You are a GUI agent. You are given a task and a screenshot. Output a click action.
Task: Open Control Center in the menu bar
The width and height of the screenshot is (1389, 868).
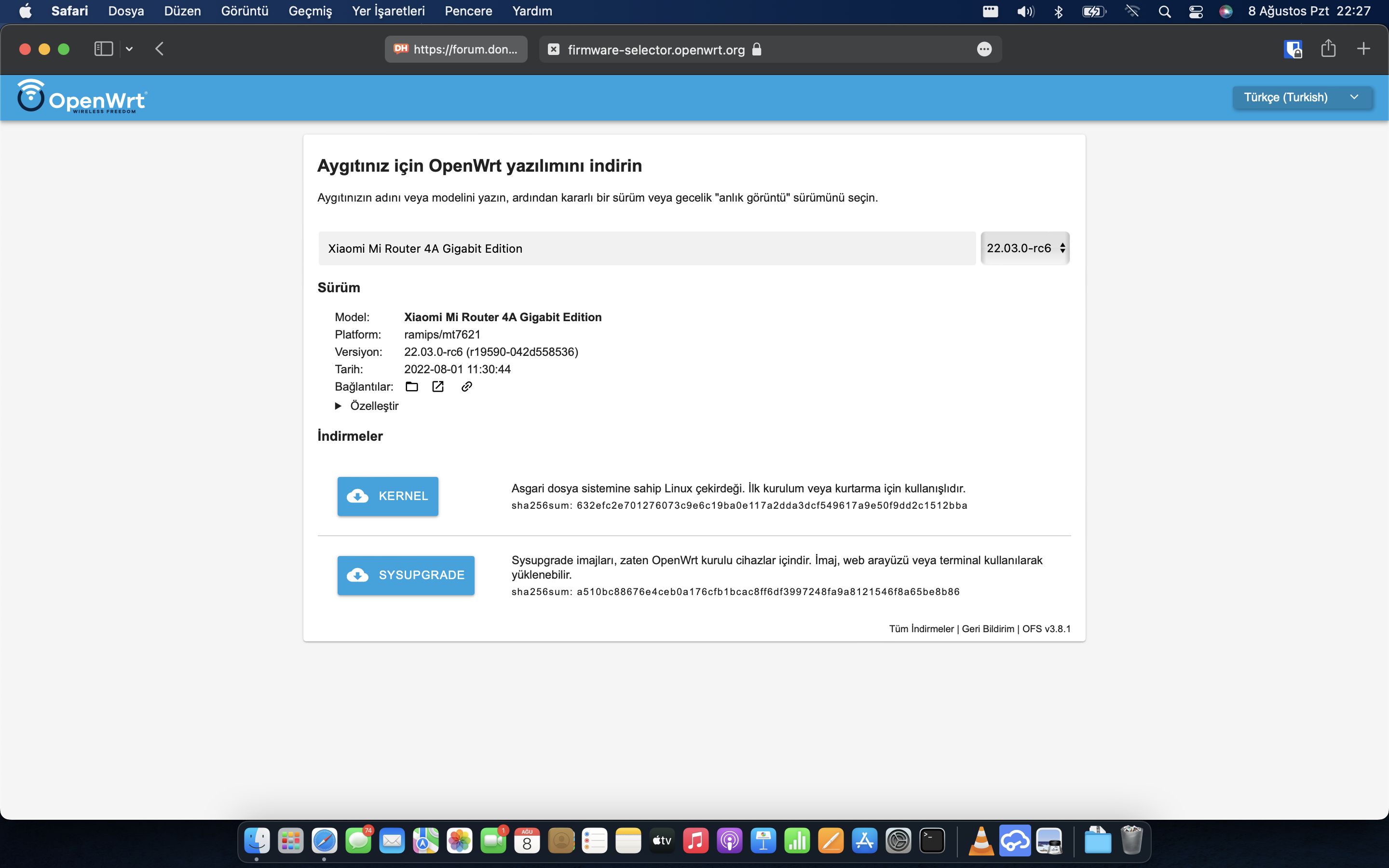point(1196,12)
